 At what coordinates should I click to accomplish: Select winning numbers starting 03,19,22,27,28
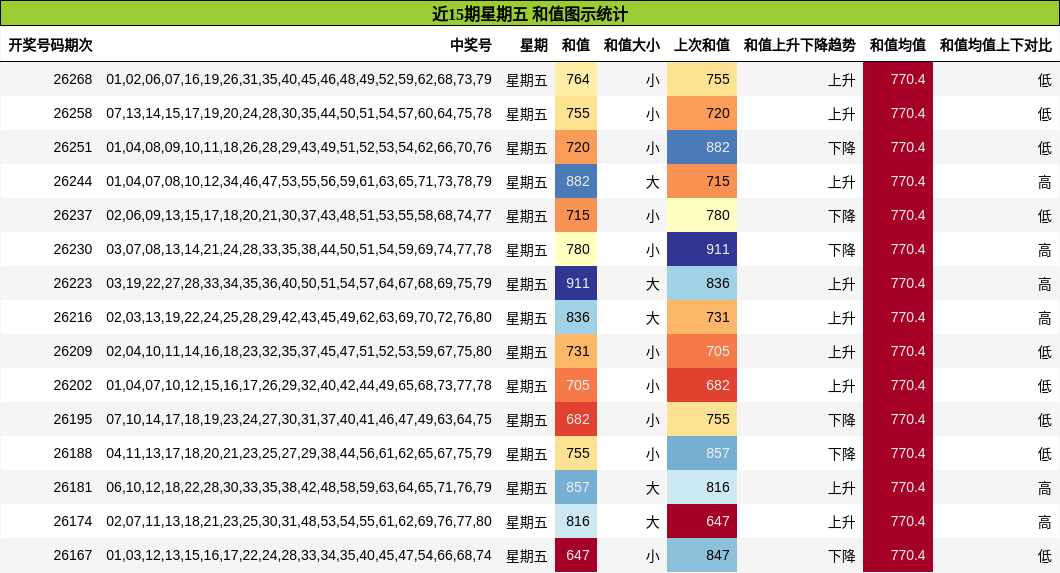coord(299,283)
